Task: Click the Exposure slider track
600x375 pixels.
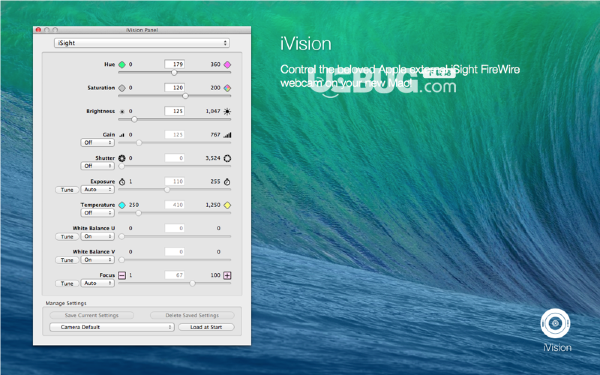Action: [174, 189]
